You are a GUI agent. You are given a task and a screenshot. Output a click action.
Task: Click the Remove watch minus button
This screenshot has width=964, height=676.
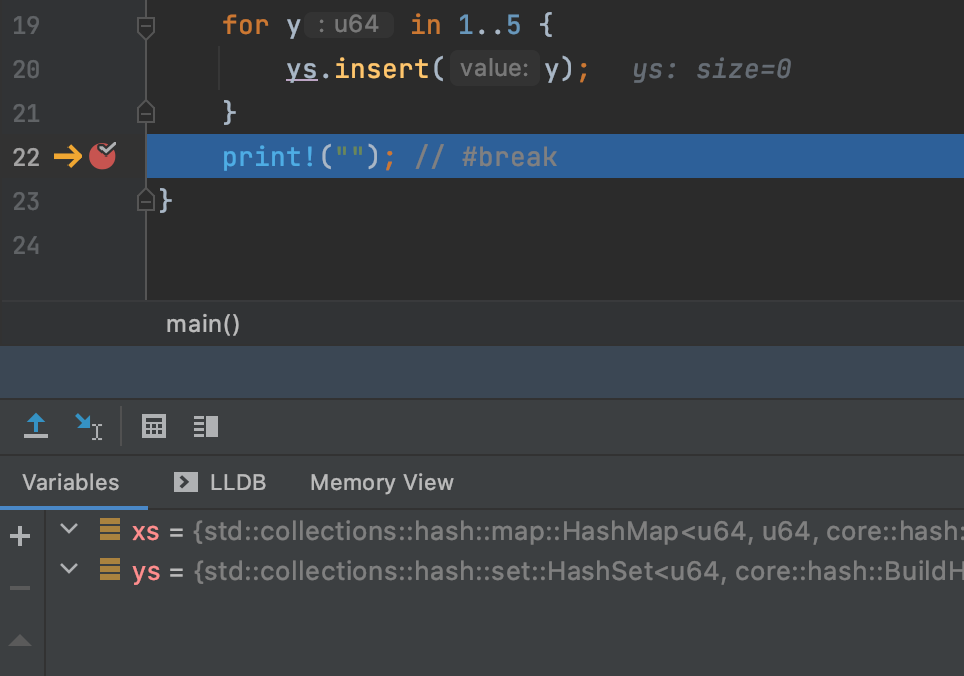click(x=20, y=585)
